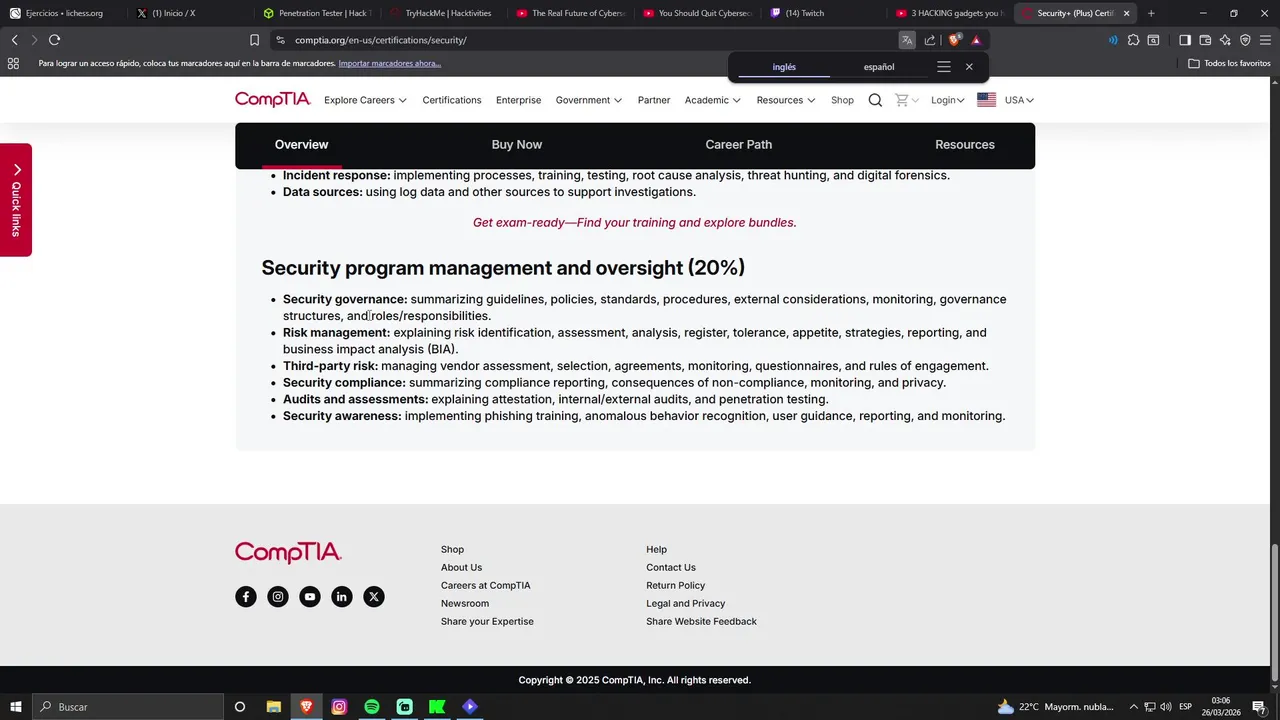Open the Windows Start menu
The height and width of the screenshot is (720, 1280).
pos(16,707)
